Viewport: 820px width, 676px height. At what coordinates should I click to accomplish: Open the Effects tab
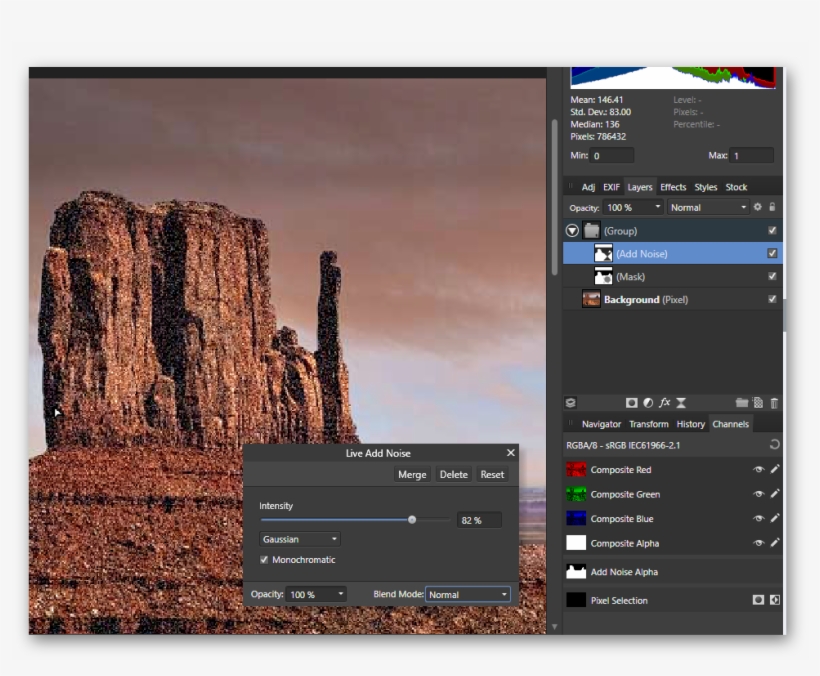coord(673,187)
